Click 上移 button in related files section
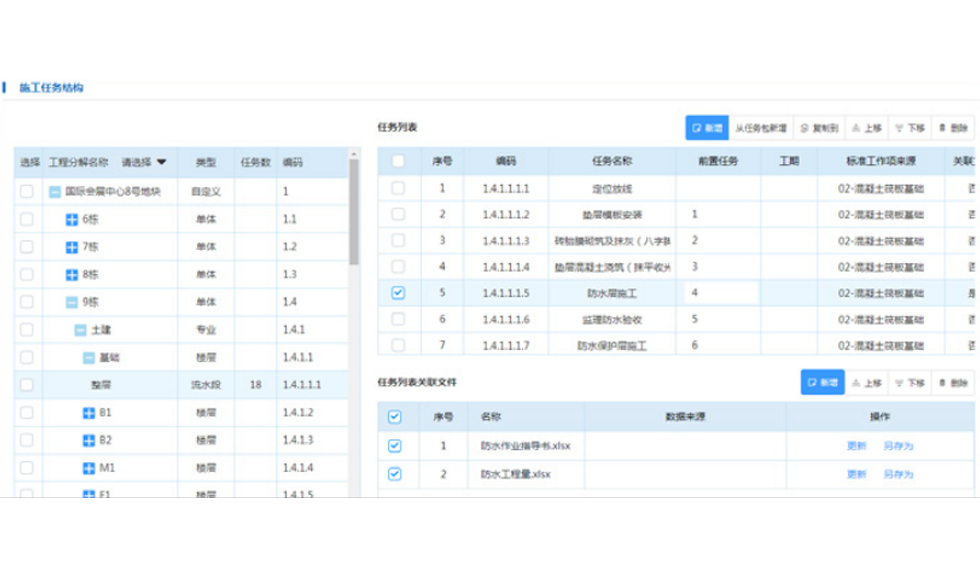The width and height of the screenshot is (980, 578). coord(866,382)
